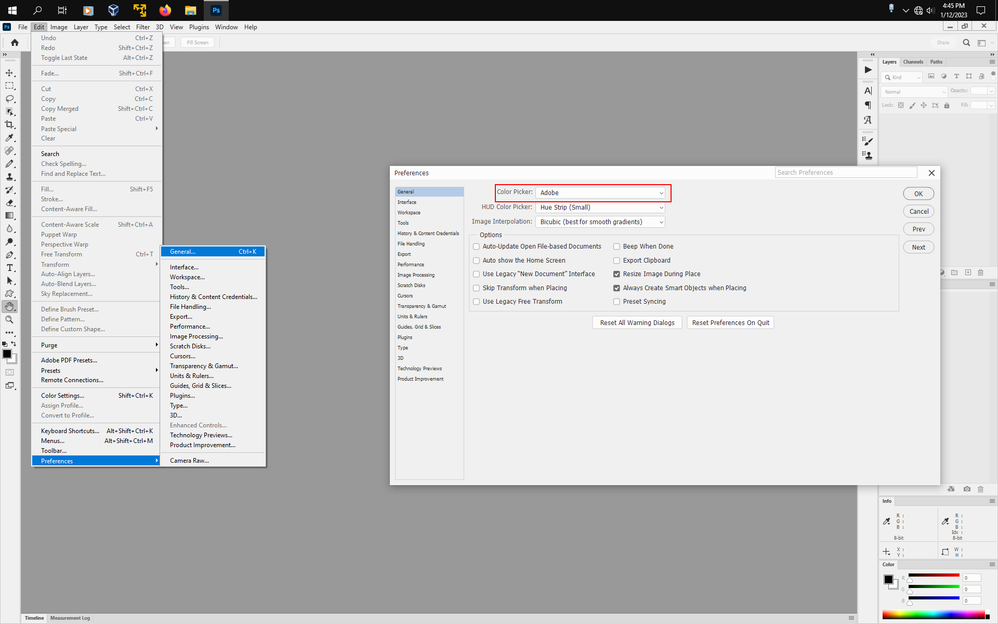The image size is (998, 624).
Task: Check Skip Transform when Placing
Action: [476, 288]
